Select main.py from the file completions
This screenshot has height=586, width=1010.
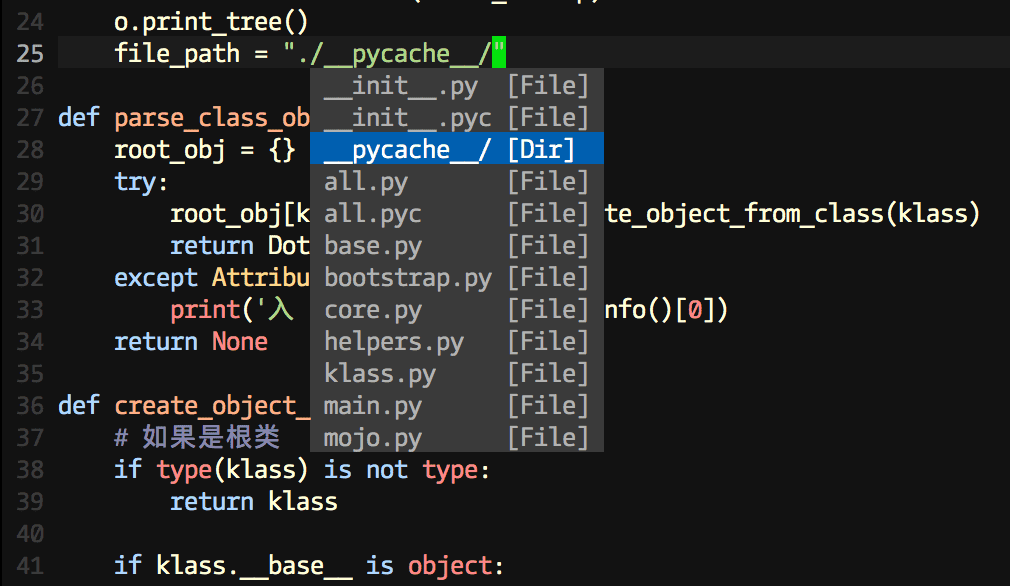pos(373,405)
